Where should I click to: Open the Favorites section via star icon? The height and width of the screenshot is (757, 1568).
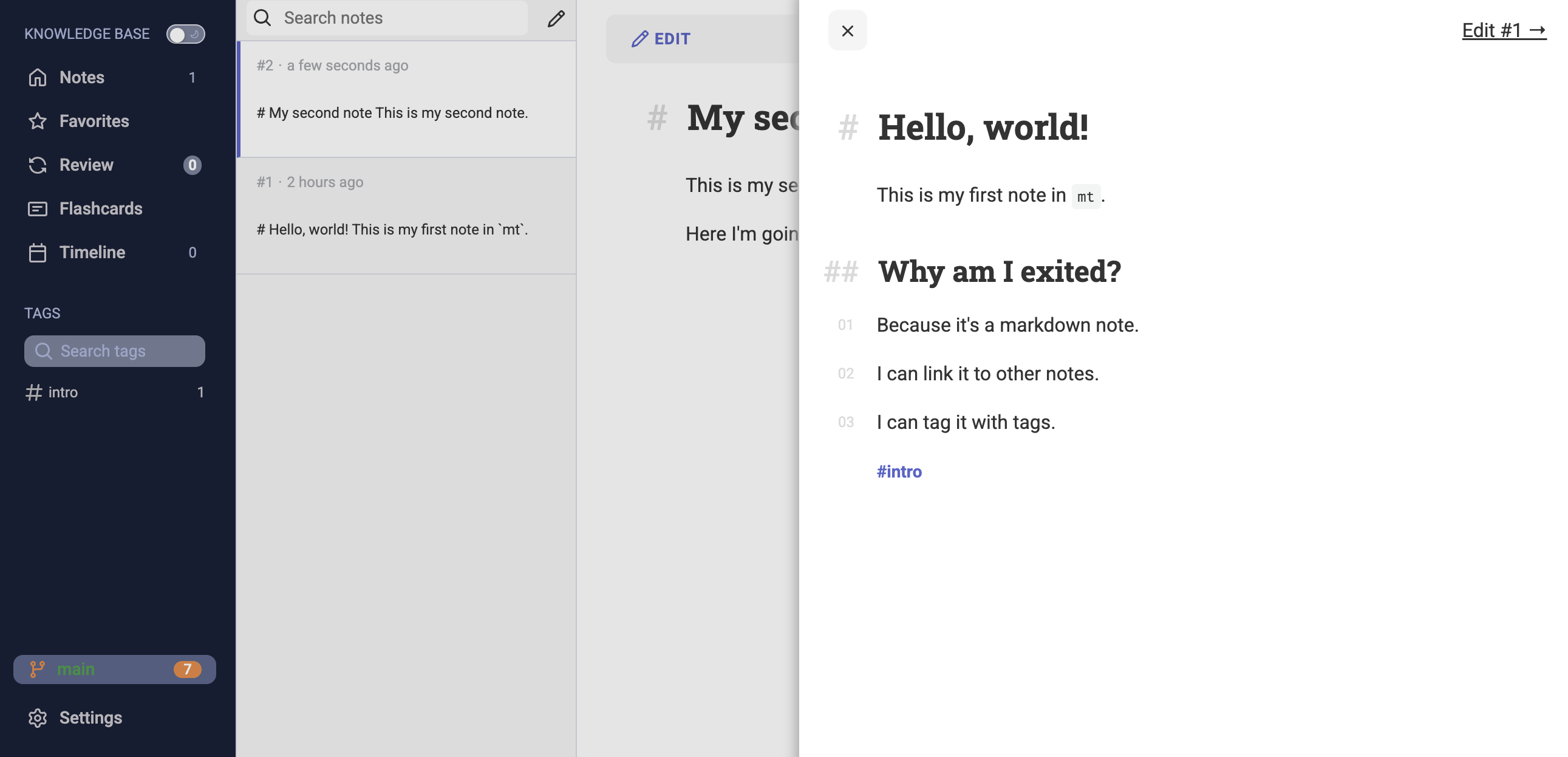point(37,121)
